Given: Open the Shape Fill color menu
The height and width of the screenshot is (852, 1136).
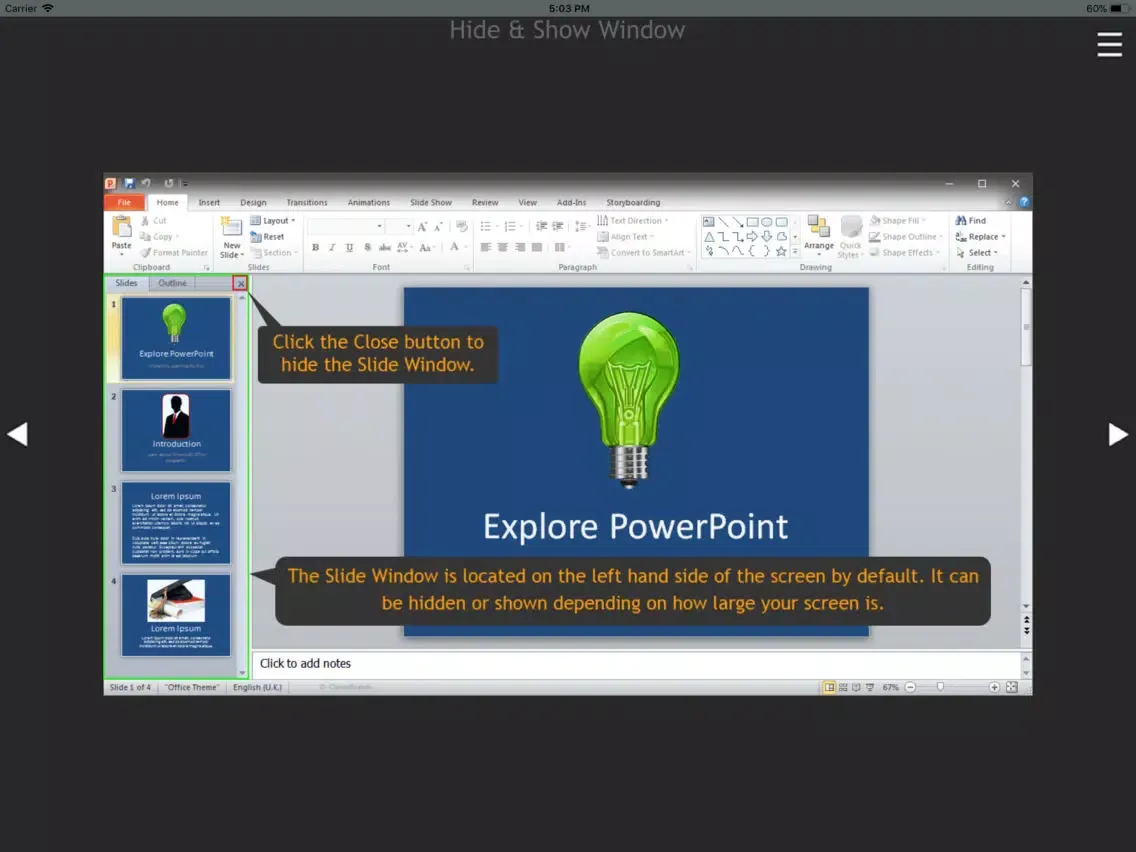Looking at the screenshot, I should click(x=898, y=220).
